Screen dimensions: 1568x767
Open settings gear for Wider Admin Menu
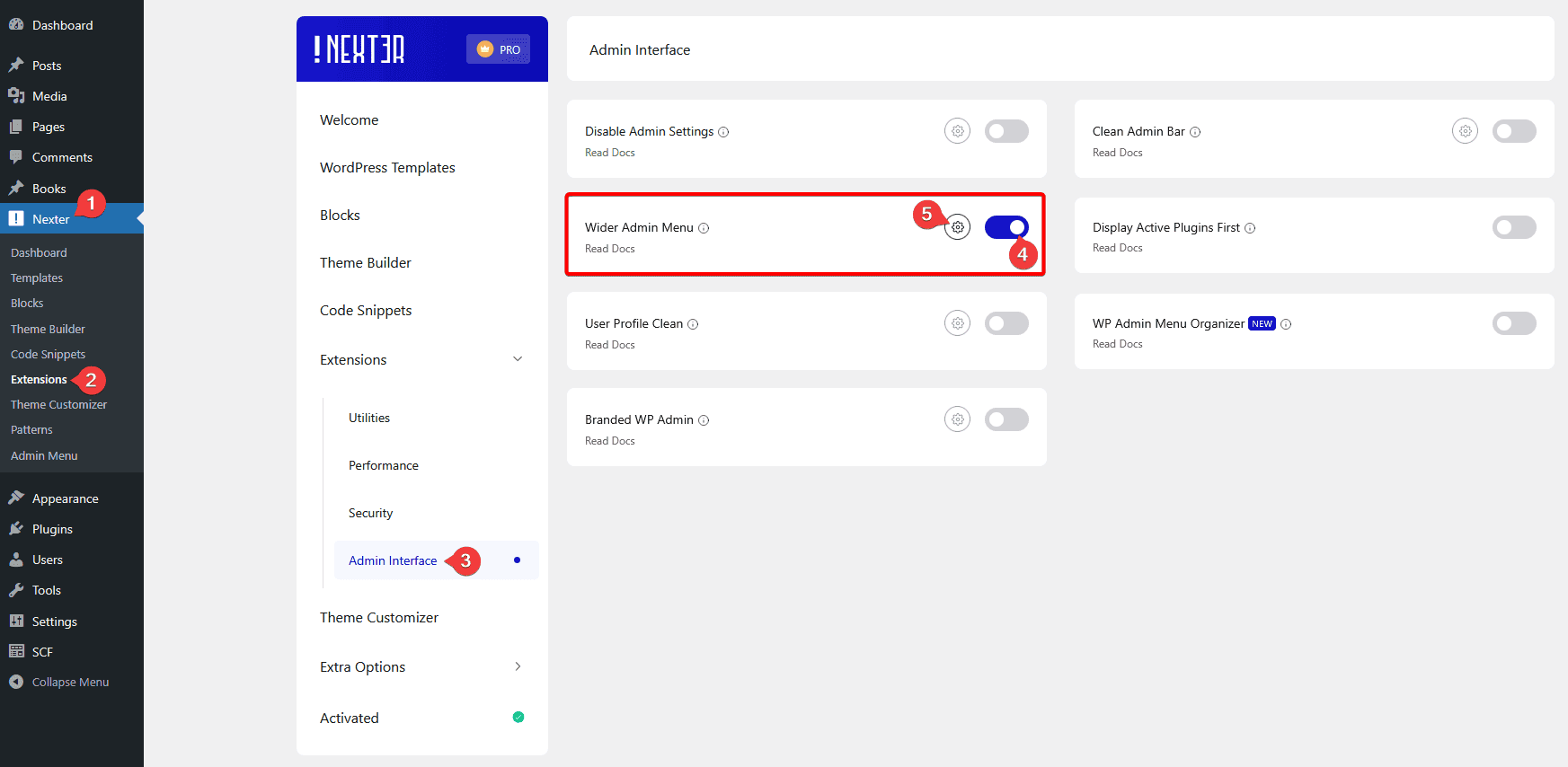(958, 227)
